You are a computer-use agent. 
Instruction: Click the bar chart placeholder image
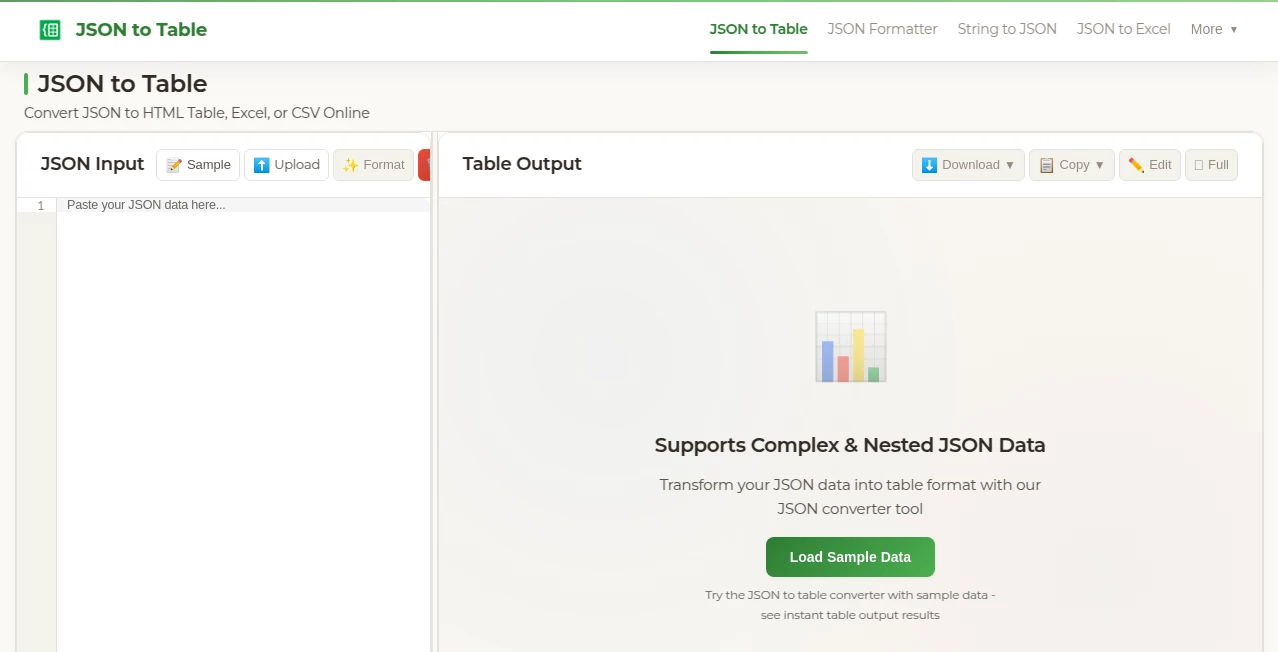[x=849, y=346]
